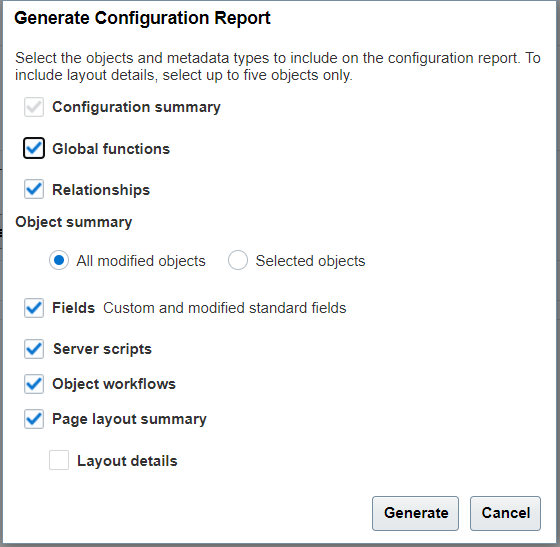
Task: Click the Global functions label text
Action: coord(111,149)
